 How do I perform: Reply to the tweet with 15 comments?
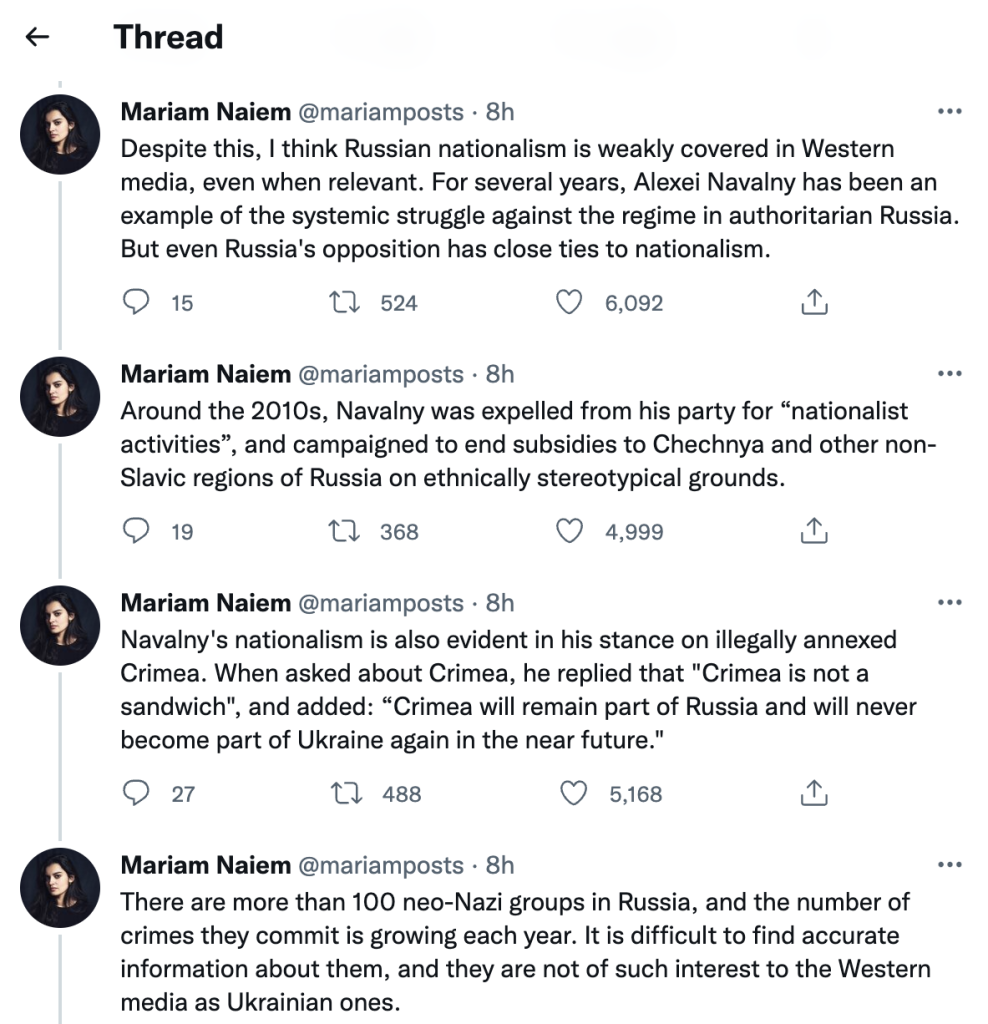click(x=136, y=302)
